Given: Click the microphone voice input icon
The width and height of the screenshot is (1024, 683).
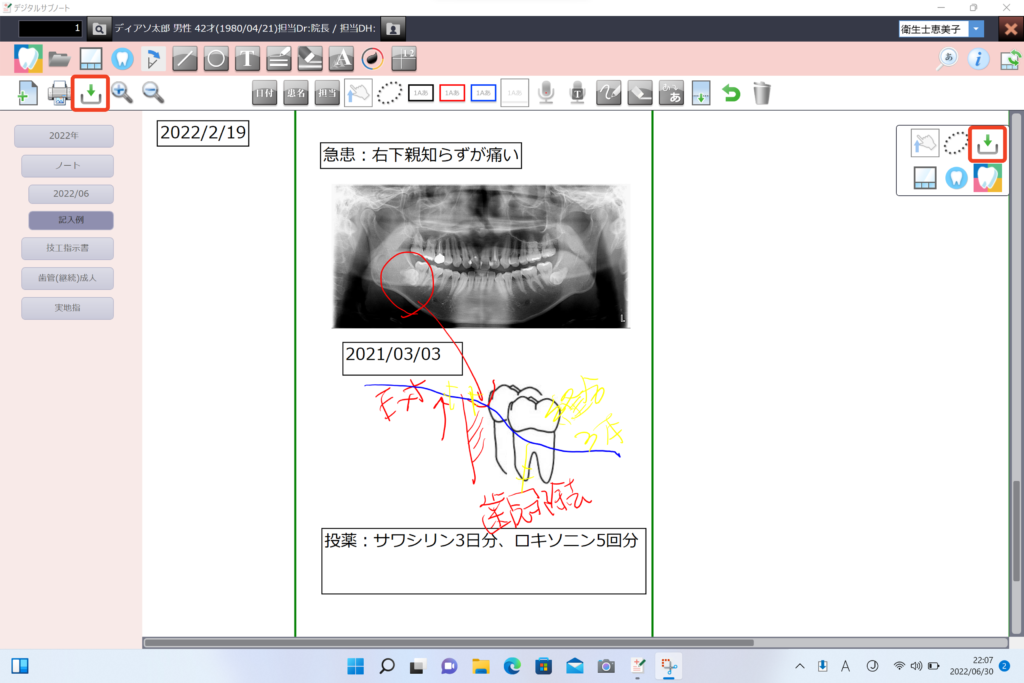Looking at the screenshot, I should (546, 93).
